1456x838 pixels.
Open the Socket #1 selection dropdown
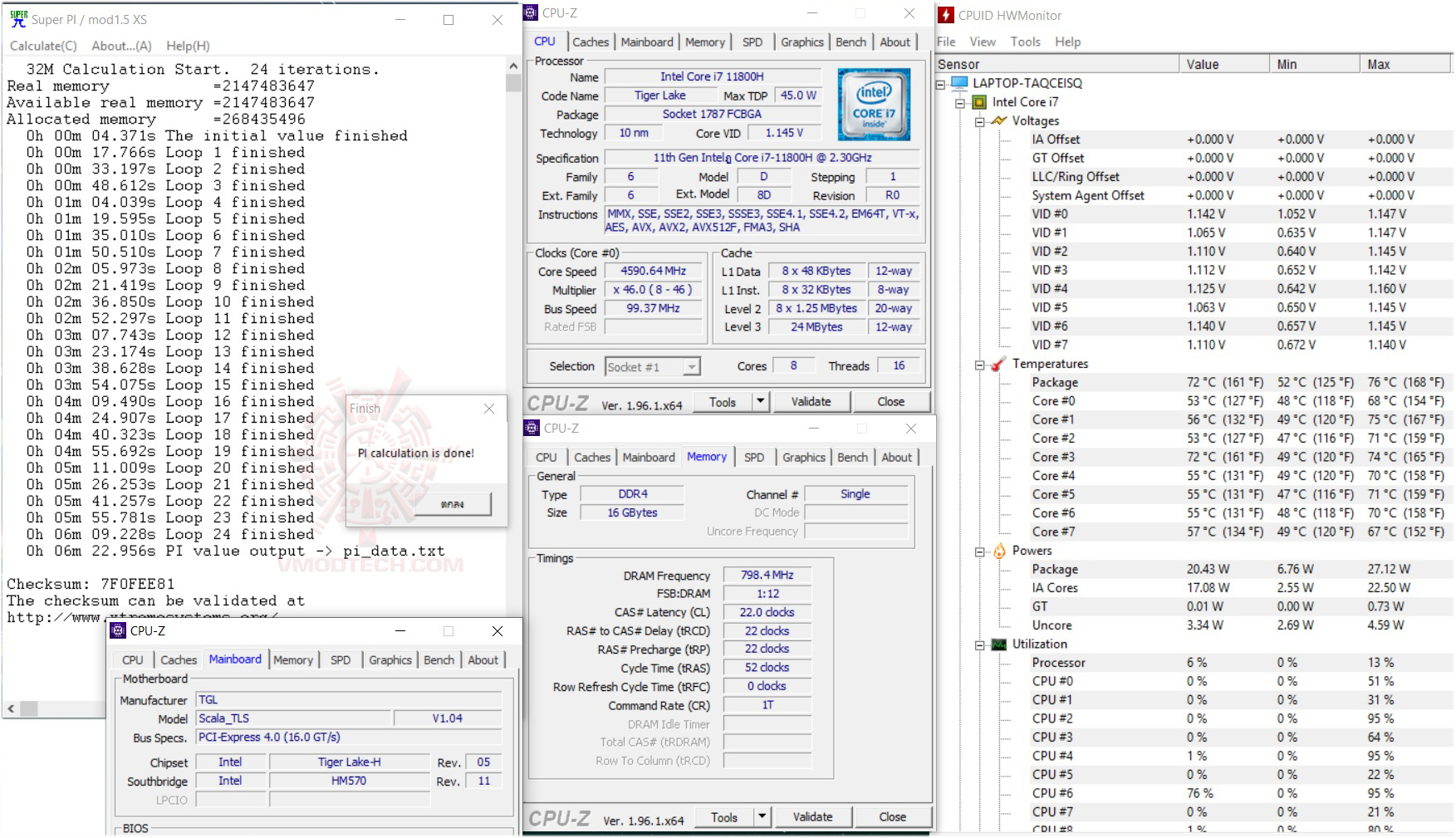692,366
